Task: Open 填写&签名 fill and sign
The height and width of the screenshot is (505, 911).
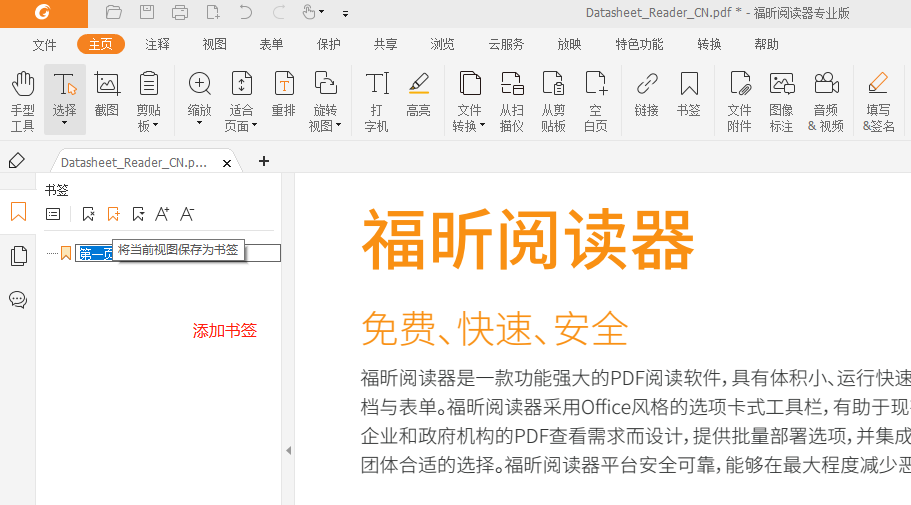Action: 878,101
